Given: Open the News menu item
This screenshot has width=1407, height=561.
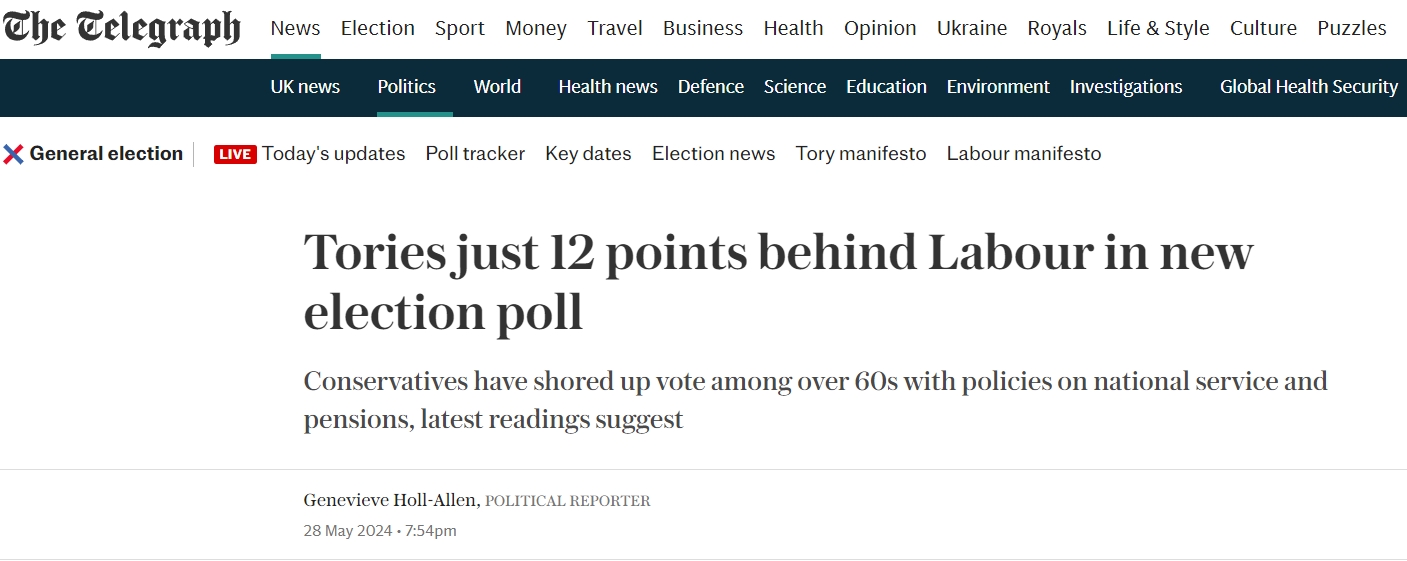Looking at the screenshot, I should (x=295, y=28).
